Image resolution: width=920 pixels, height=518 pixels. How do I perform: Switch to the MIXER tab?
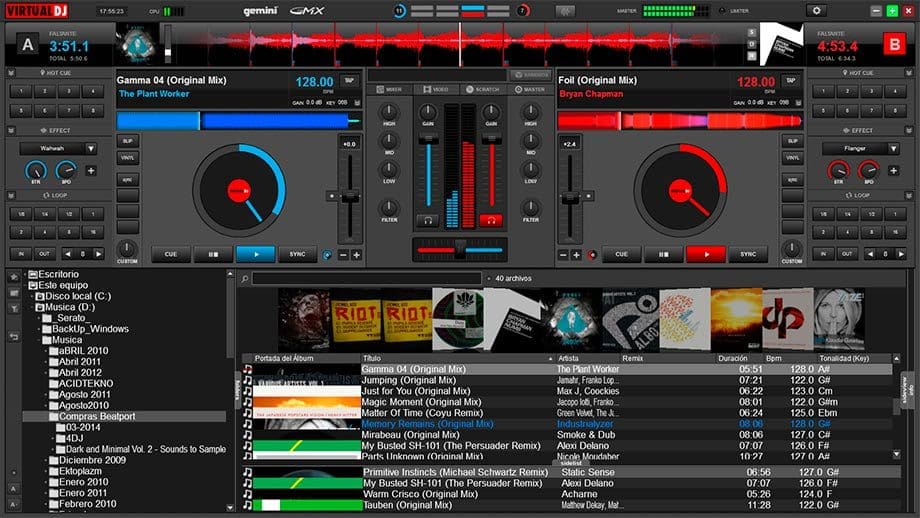pyautogui.click(x=389, y=90)
